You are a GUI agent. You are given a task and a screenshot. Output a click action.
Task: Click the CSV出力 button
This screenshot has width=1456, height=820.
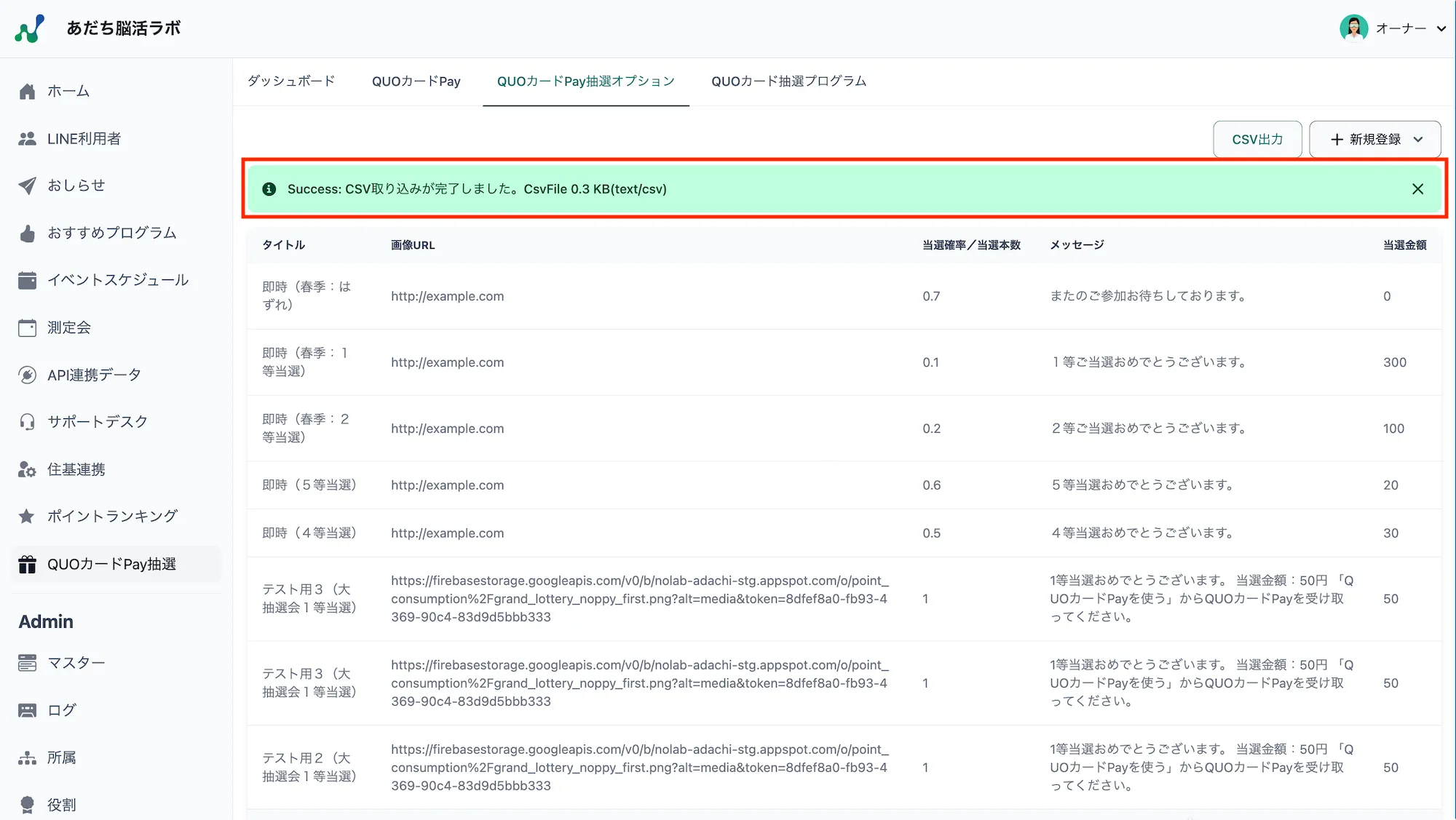(1257, 139)
